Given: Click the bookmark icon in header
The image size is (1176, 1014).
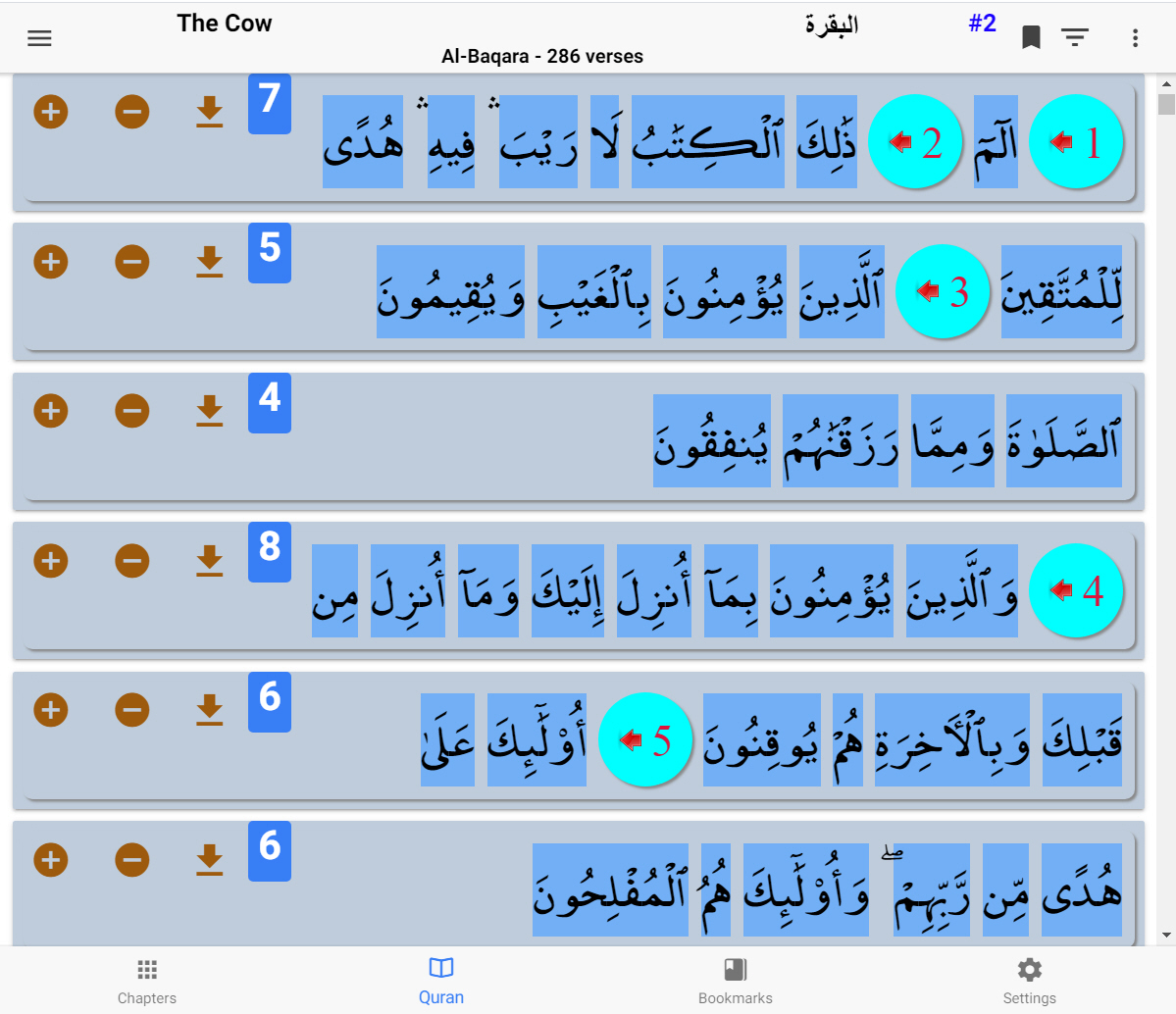Looking at the screenshot, I should tap(1031, 38).
